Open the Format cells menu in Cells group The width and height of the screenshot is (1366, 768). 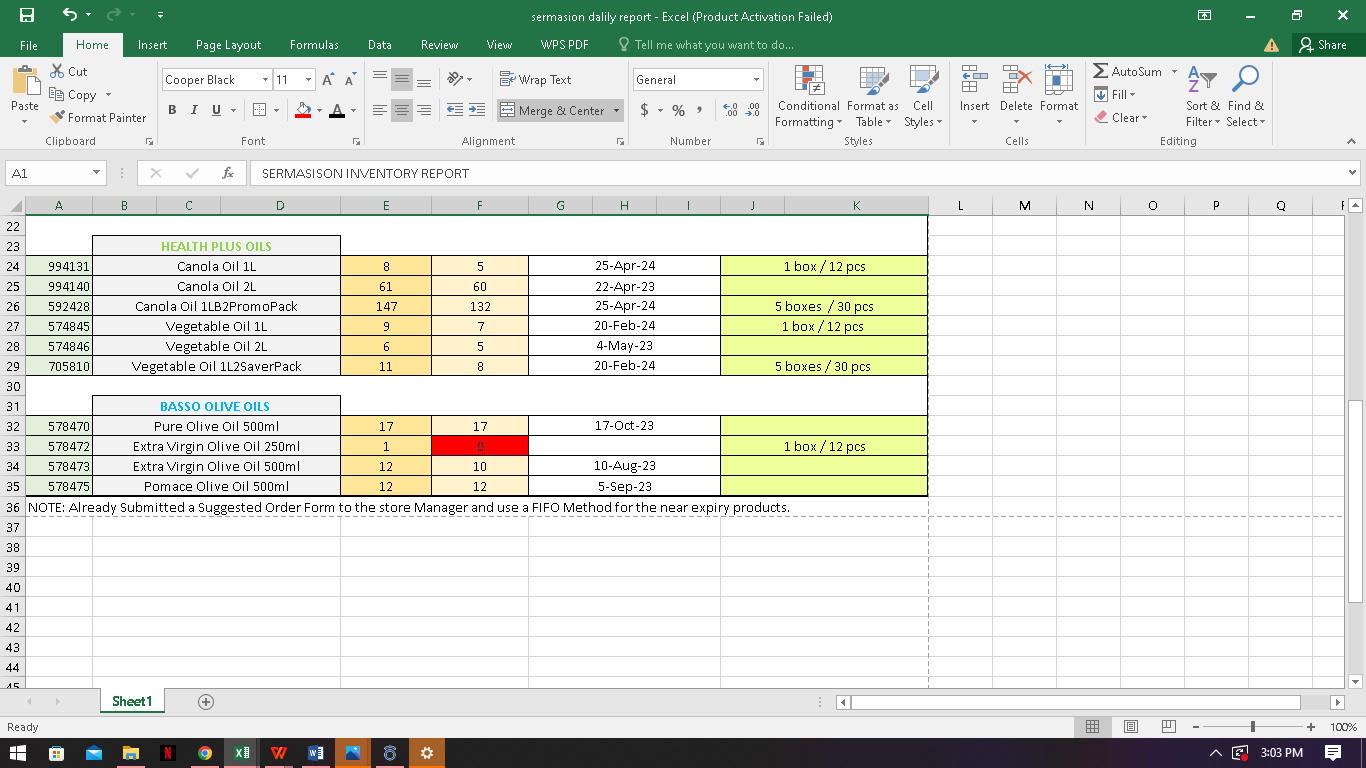(x=1059, y=97)
